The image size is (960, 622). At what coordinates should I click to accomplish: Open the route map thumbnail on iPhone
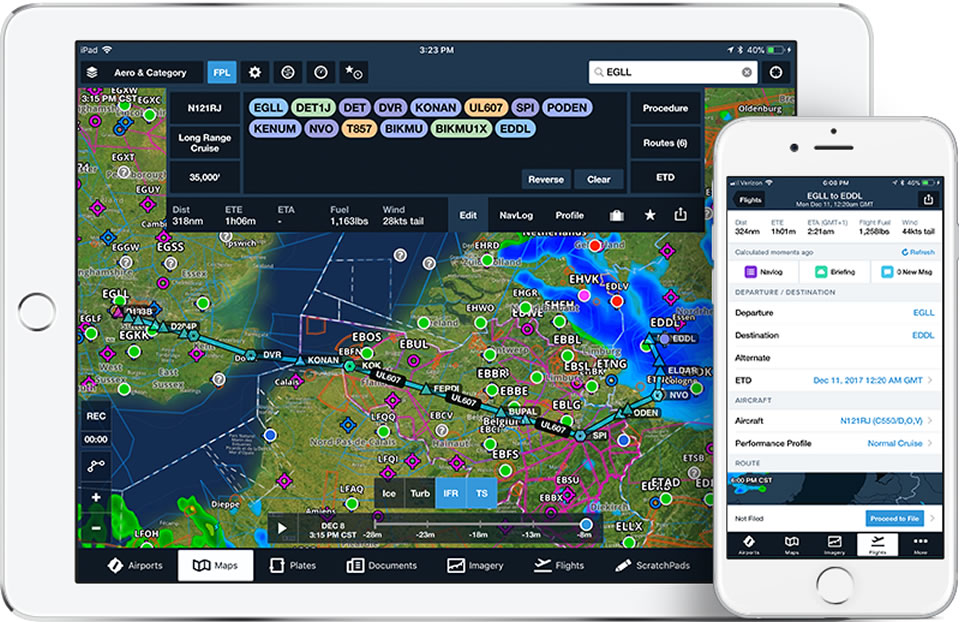point(834,489)
